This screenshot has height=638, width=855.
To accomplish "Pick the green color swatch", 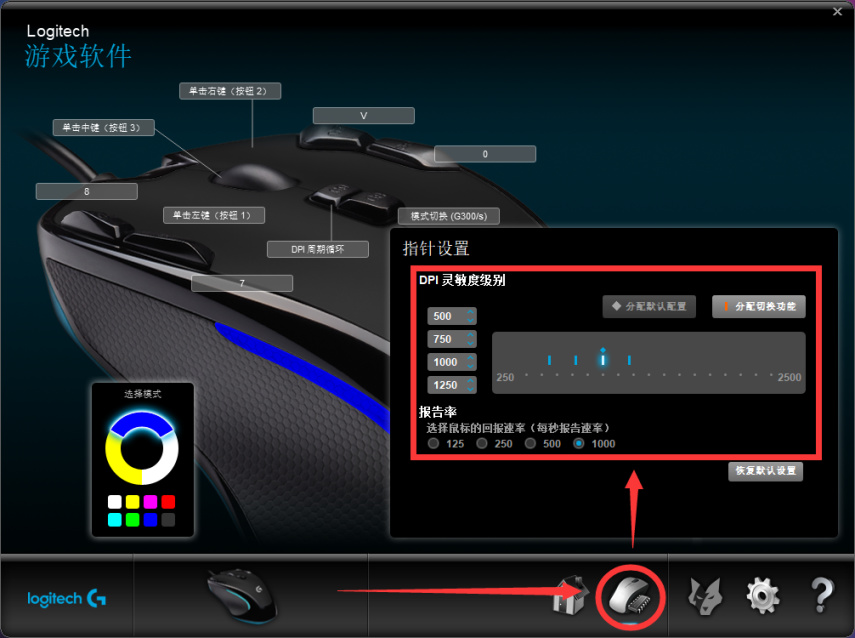I will point(133,520).
